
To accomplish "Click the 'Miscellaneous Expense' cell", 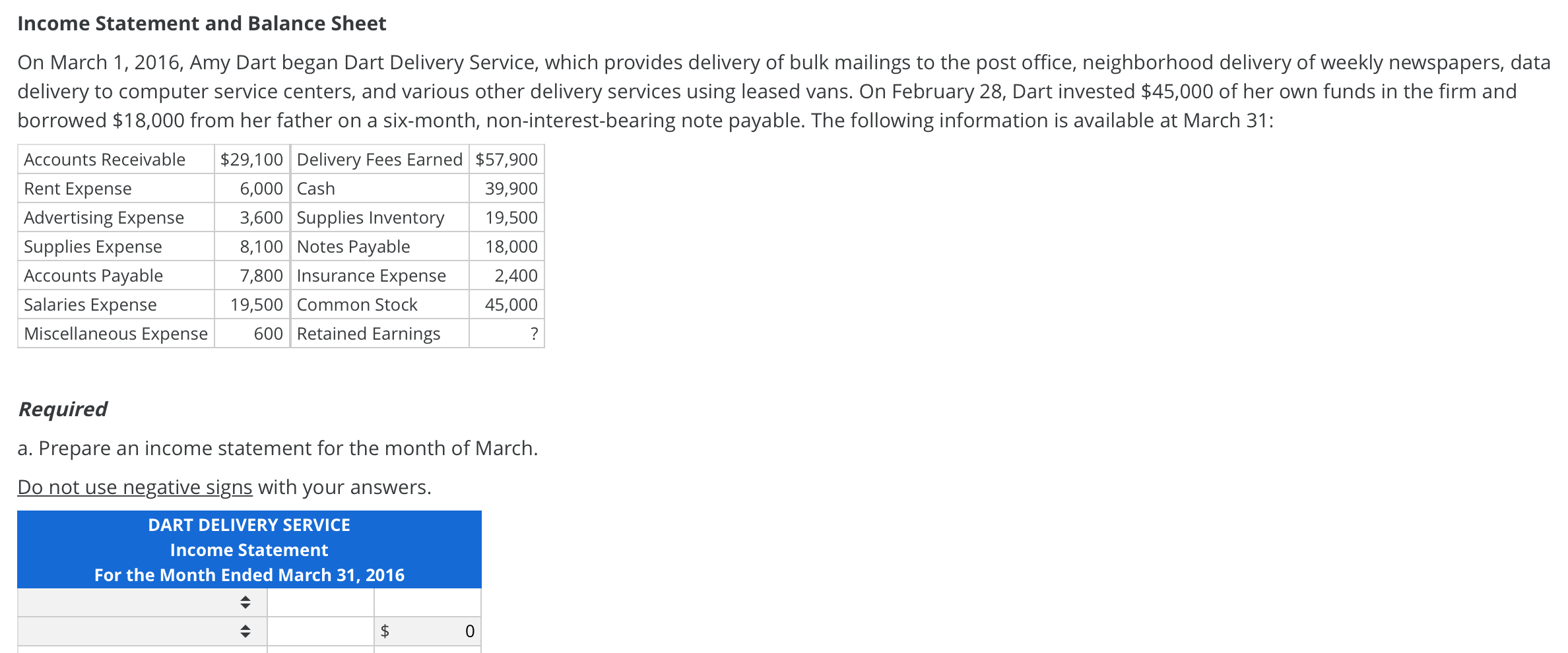I will [116, 334].
